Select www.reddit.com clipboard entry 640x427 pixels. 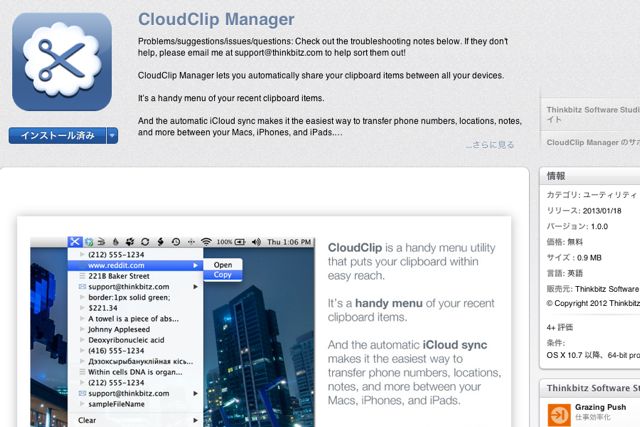pos(136,265)
